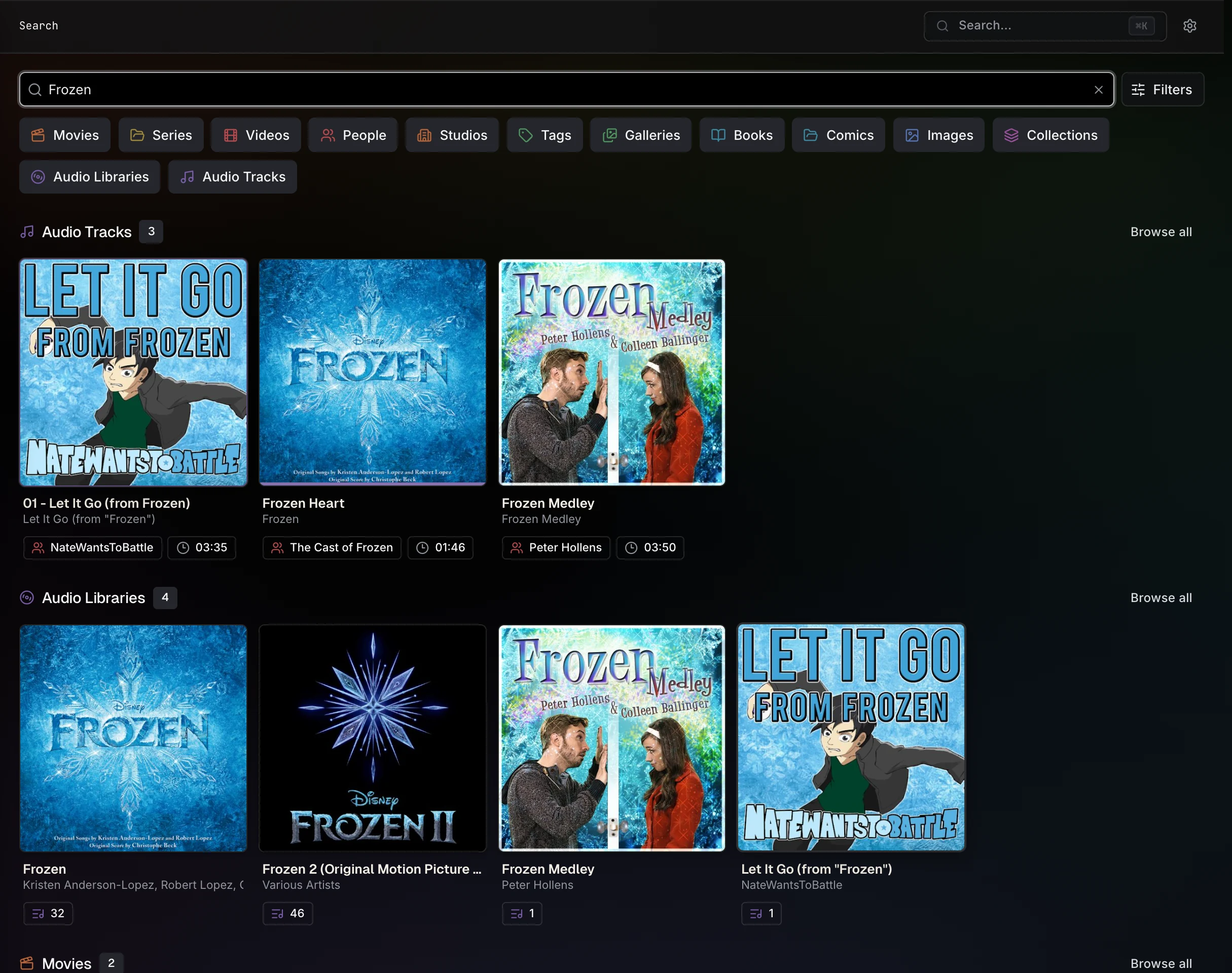Open the Frozen 2 soundtrack library cover
This screenshot has width=1232, height=973.
click(373, 738)
